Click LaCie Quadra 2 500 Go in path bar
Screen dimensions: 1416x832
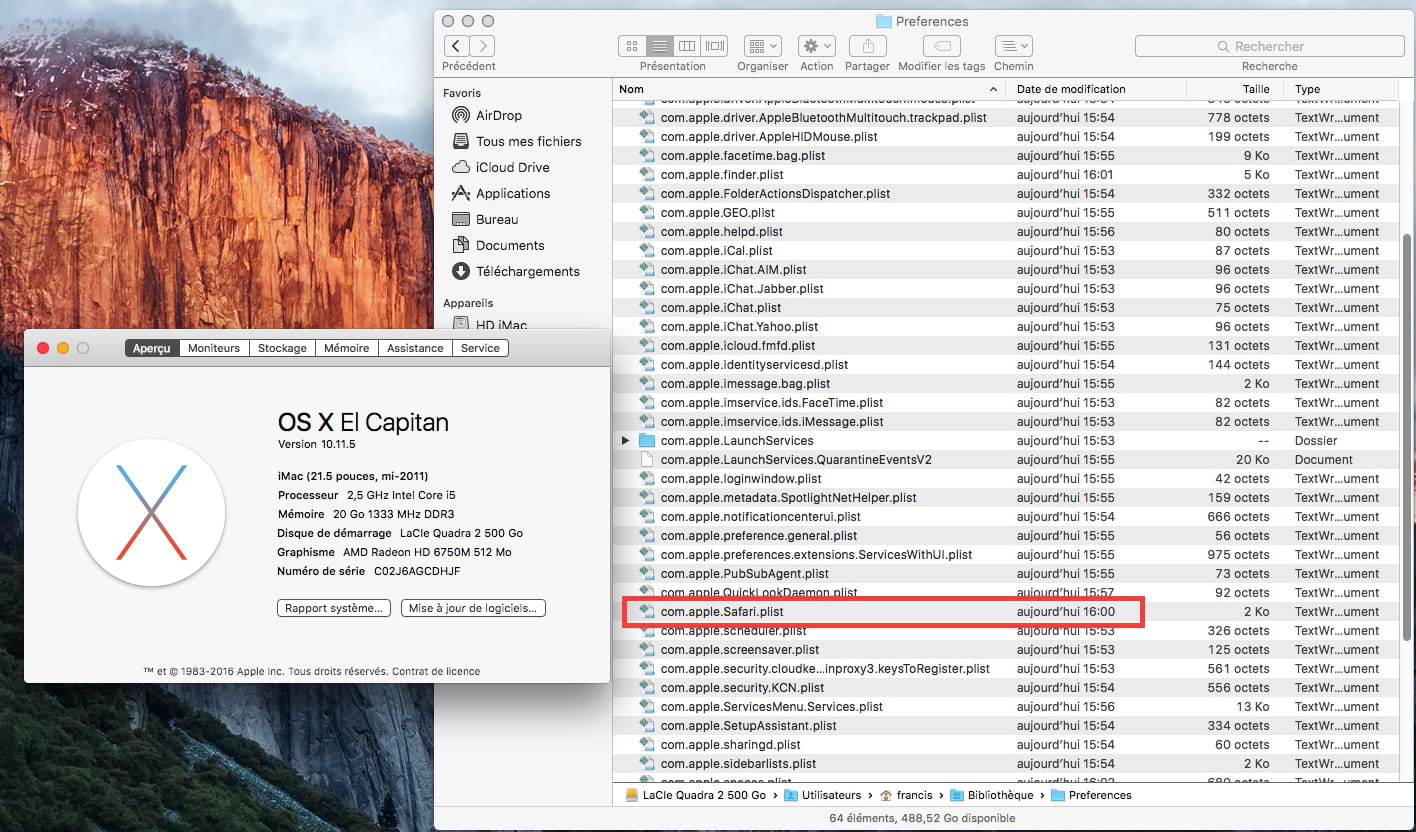[x=695, y=795]
